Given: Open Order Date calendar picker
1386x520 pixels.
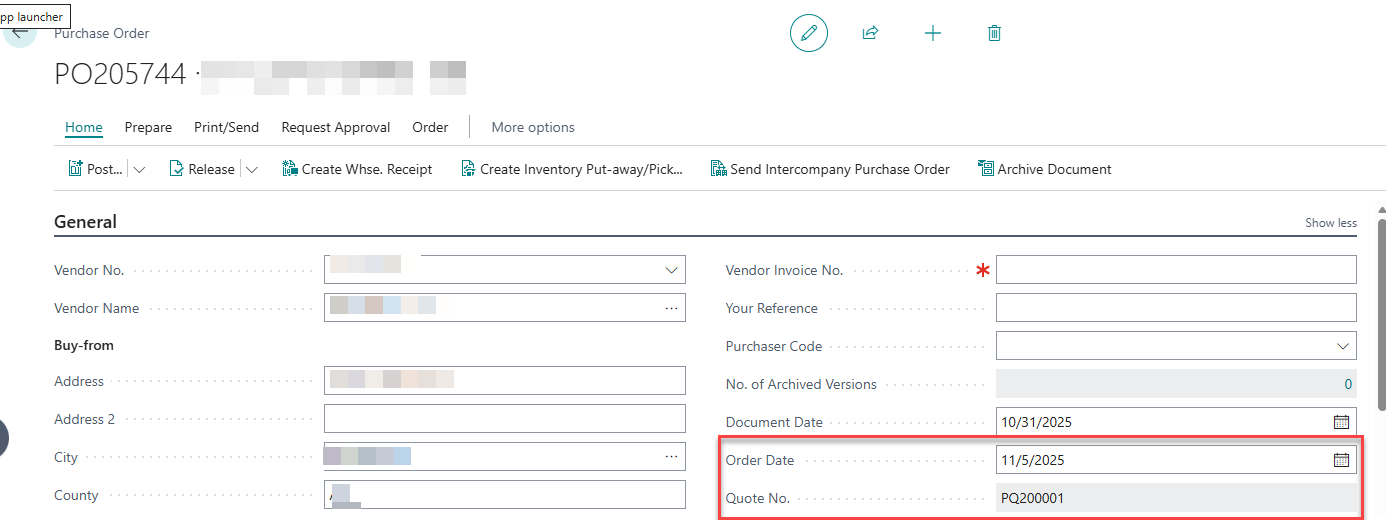Looking at the screenshot, I should 1341,460.
